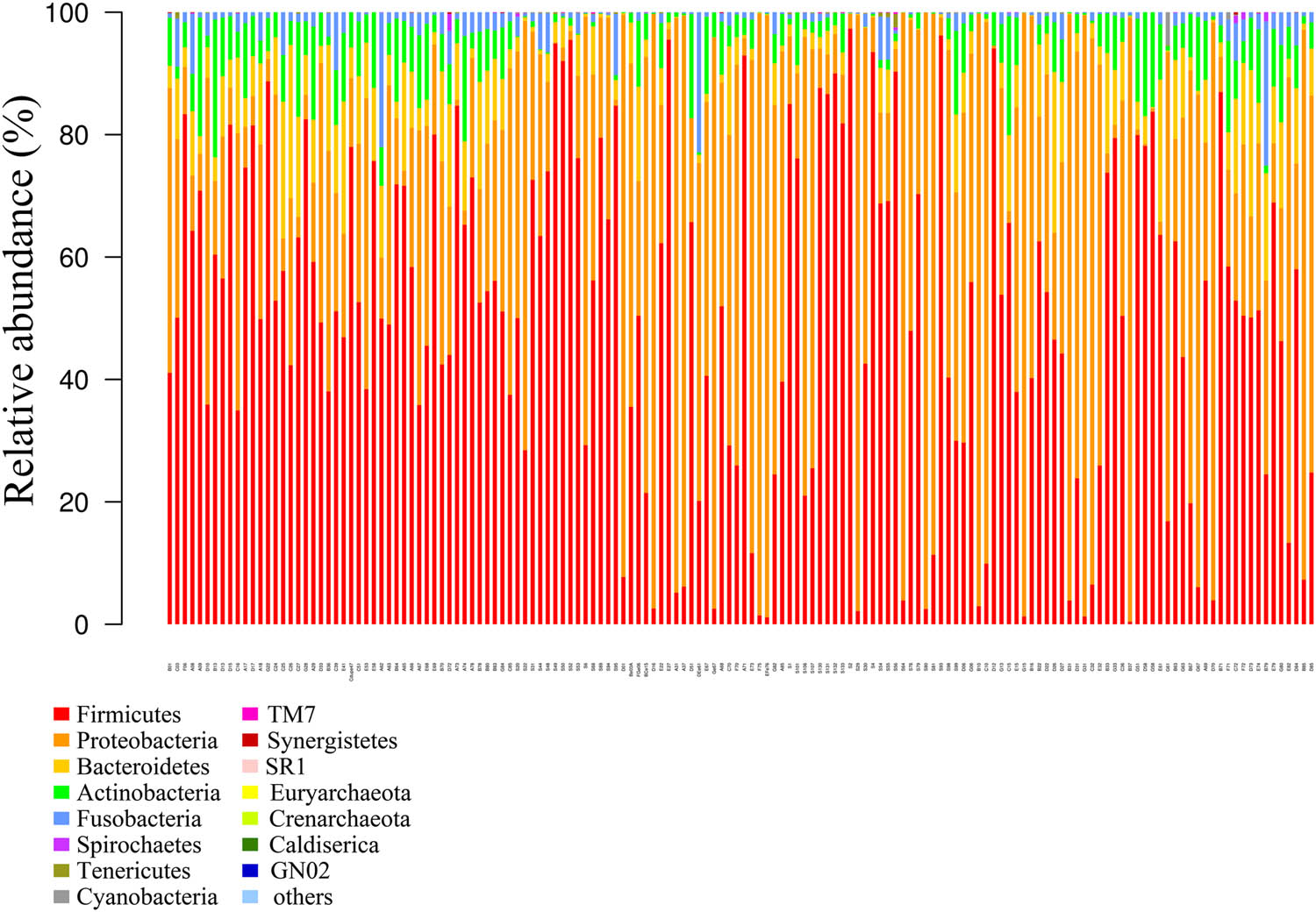Select the dark red Synergistetes swatch
This screenshot has width=1316, height=912.
pyautogui.click(x=250, y=741)
